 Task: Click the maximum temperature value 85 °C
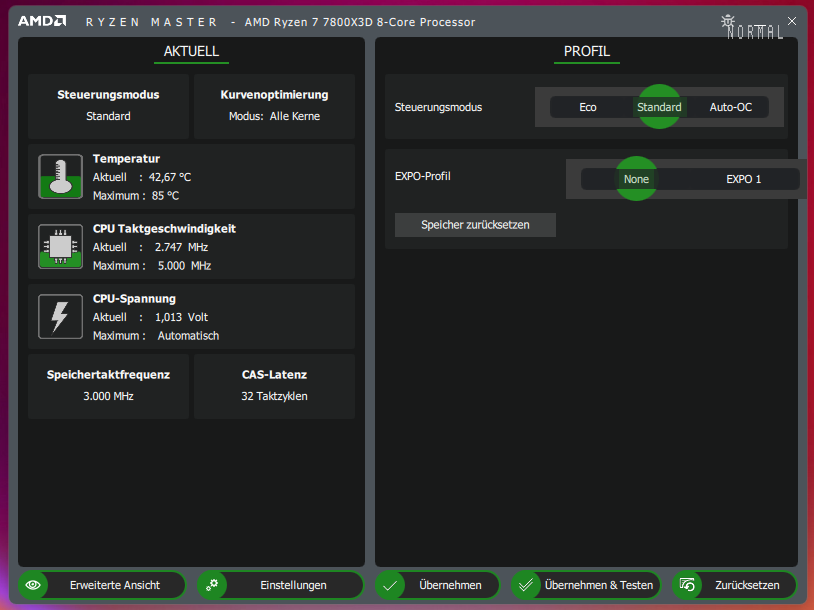[x=165, y=196]
